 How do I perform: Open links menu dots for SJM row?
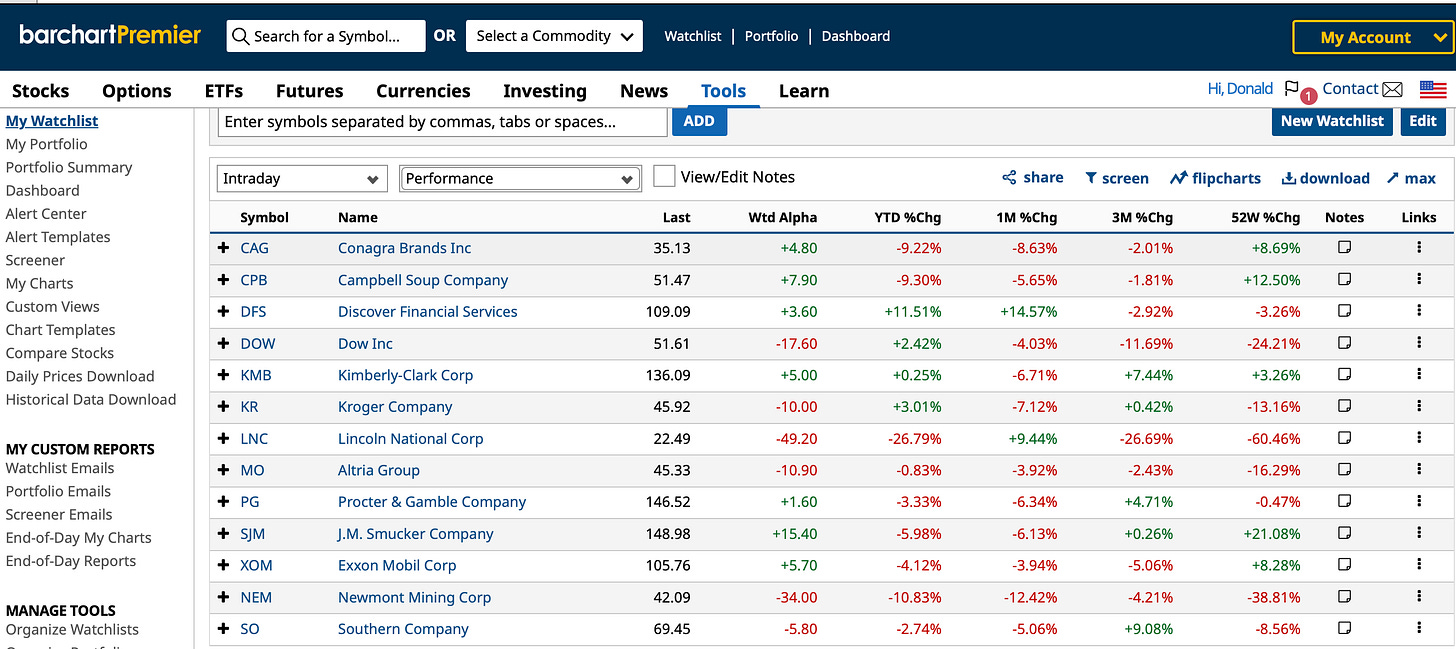1419,533
